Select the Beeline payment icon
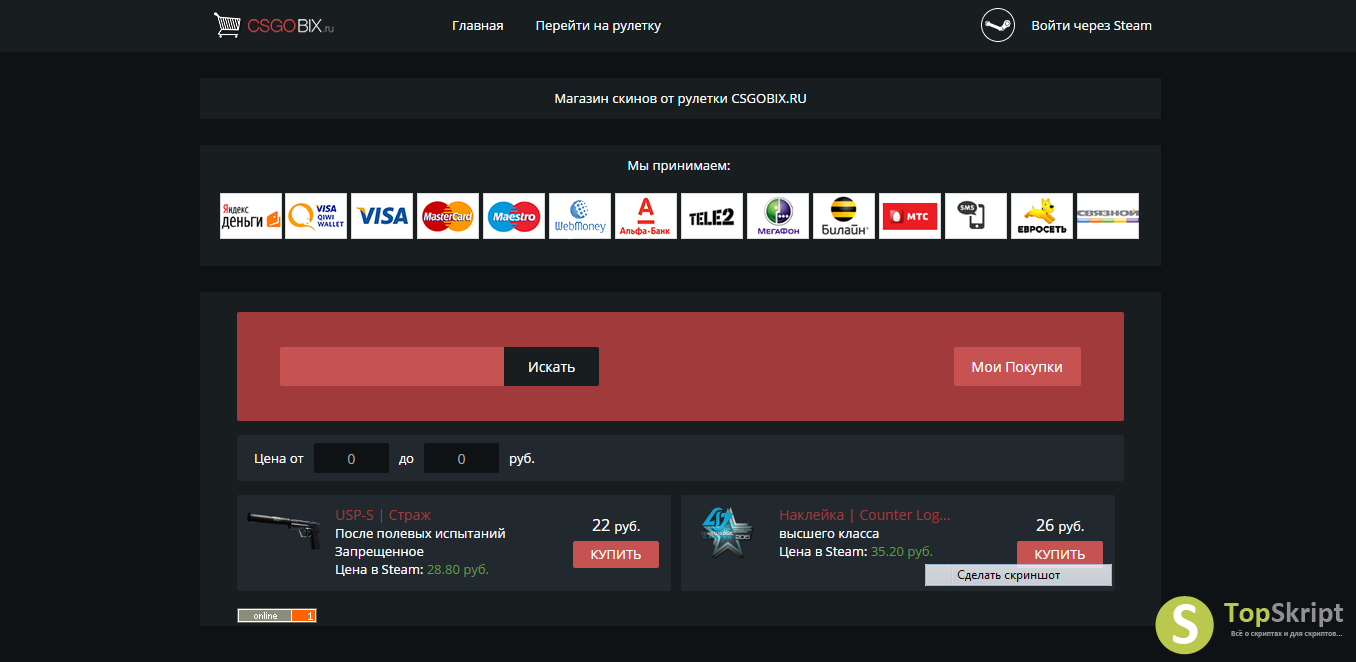The image size is (1356, 662). coord(844,216)
